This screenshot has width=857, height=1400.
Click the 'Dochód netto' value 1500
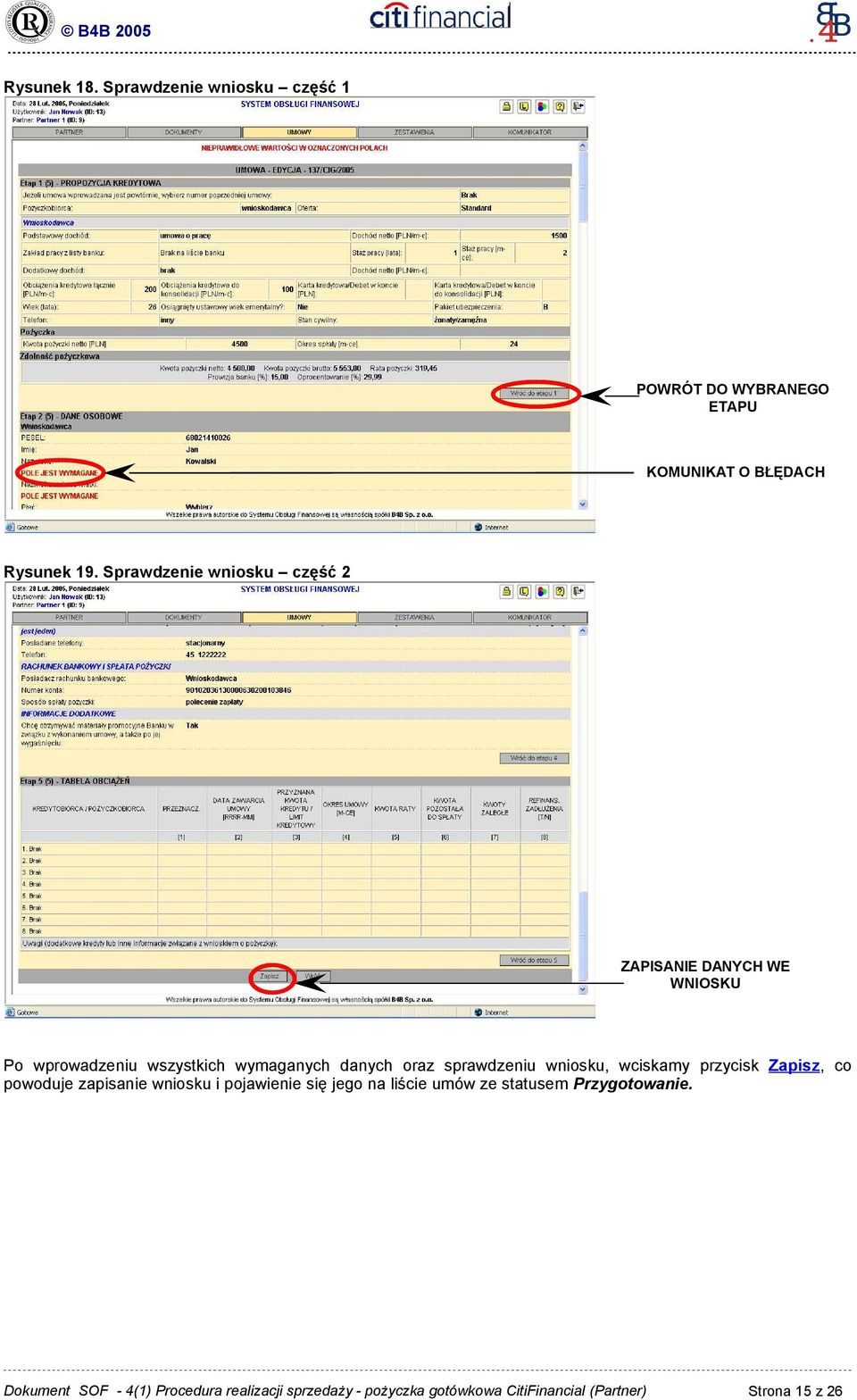coord(559,236)
